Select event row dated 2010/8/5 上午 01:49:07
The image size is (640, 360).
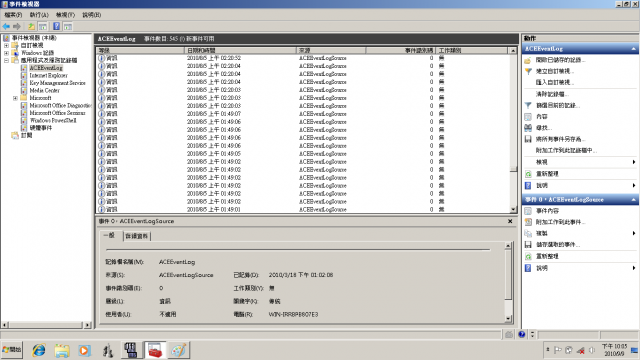(303, 114)
